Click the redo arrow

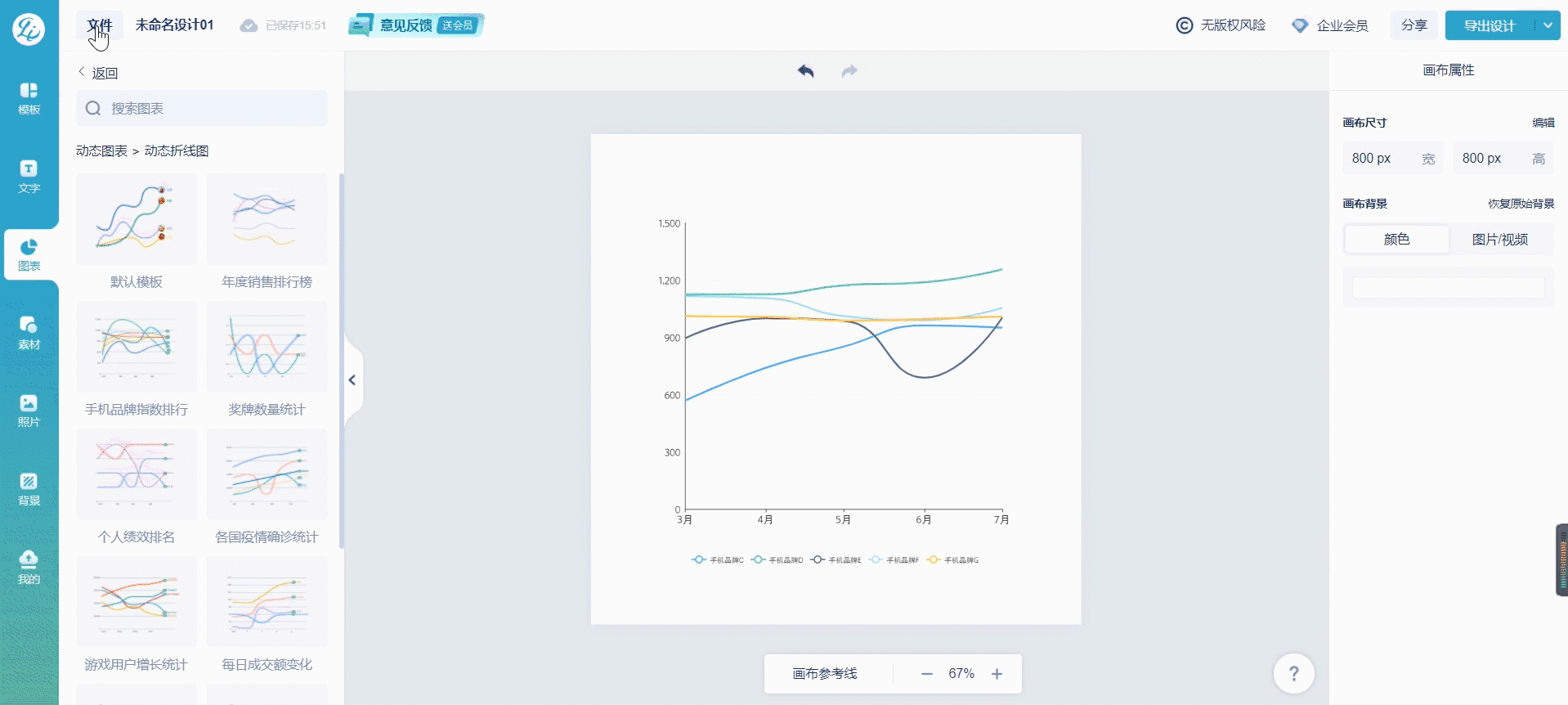850,71
